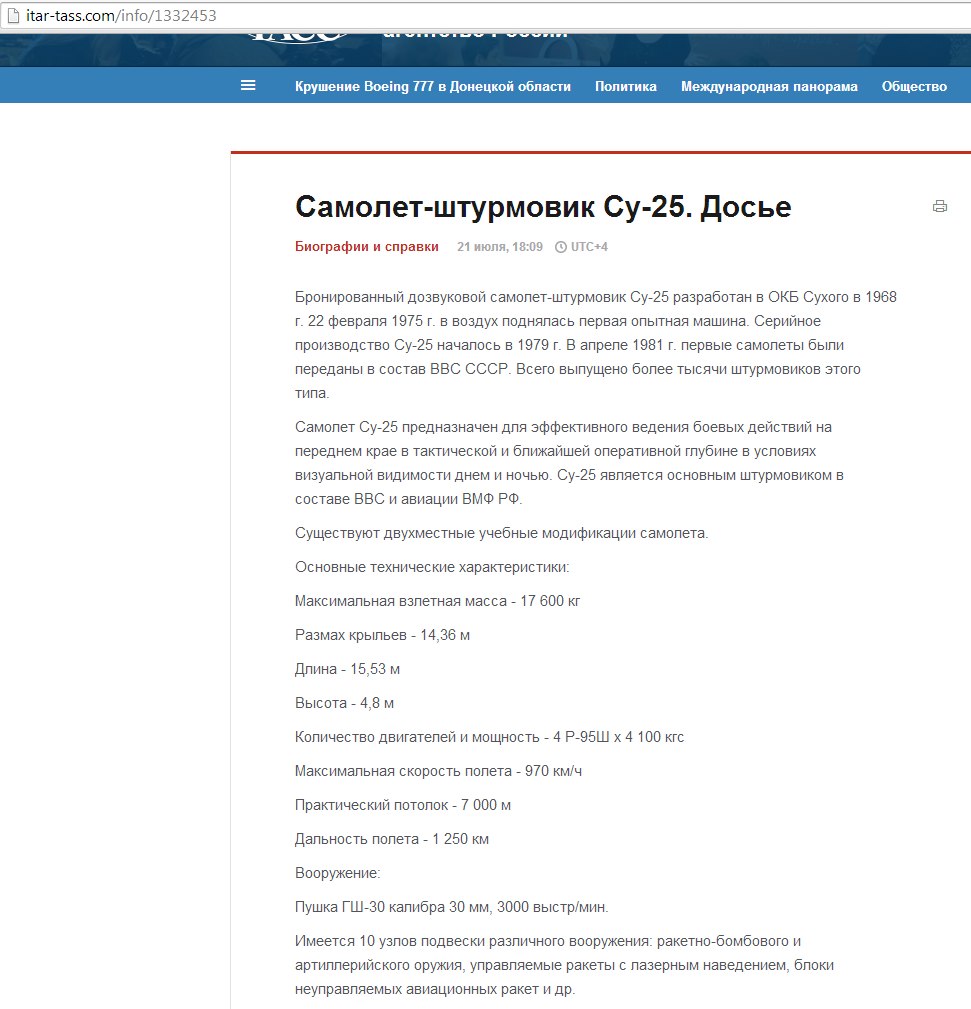Viewport: 971px width, 1009px height.
Task: Click the print article icon
Action: [939, 207]
